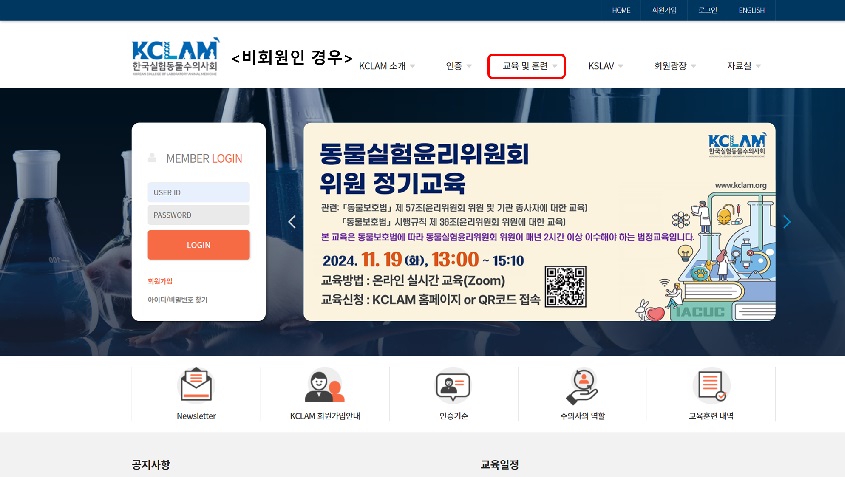
Task: Open the 자료실 menu item
Action: [744, 66]
